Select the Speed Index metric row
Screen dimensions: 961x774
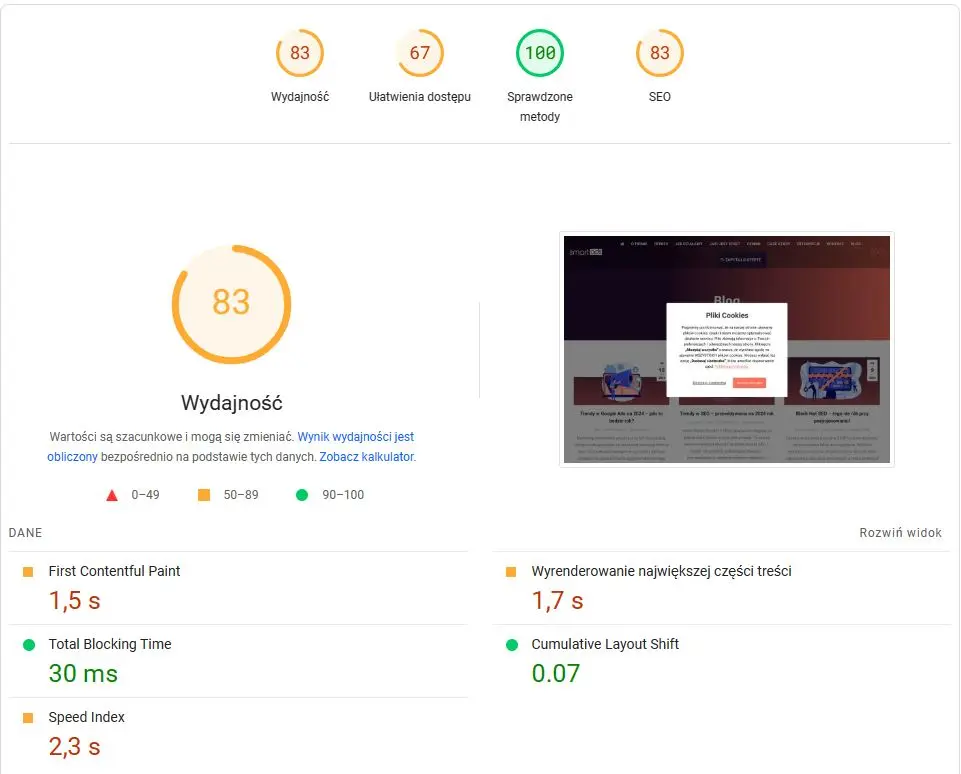coord(87,717)
